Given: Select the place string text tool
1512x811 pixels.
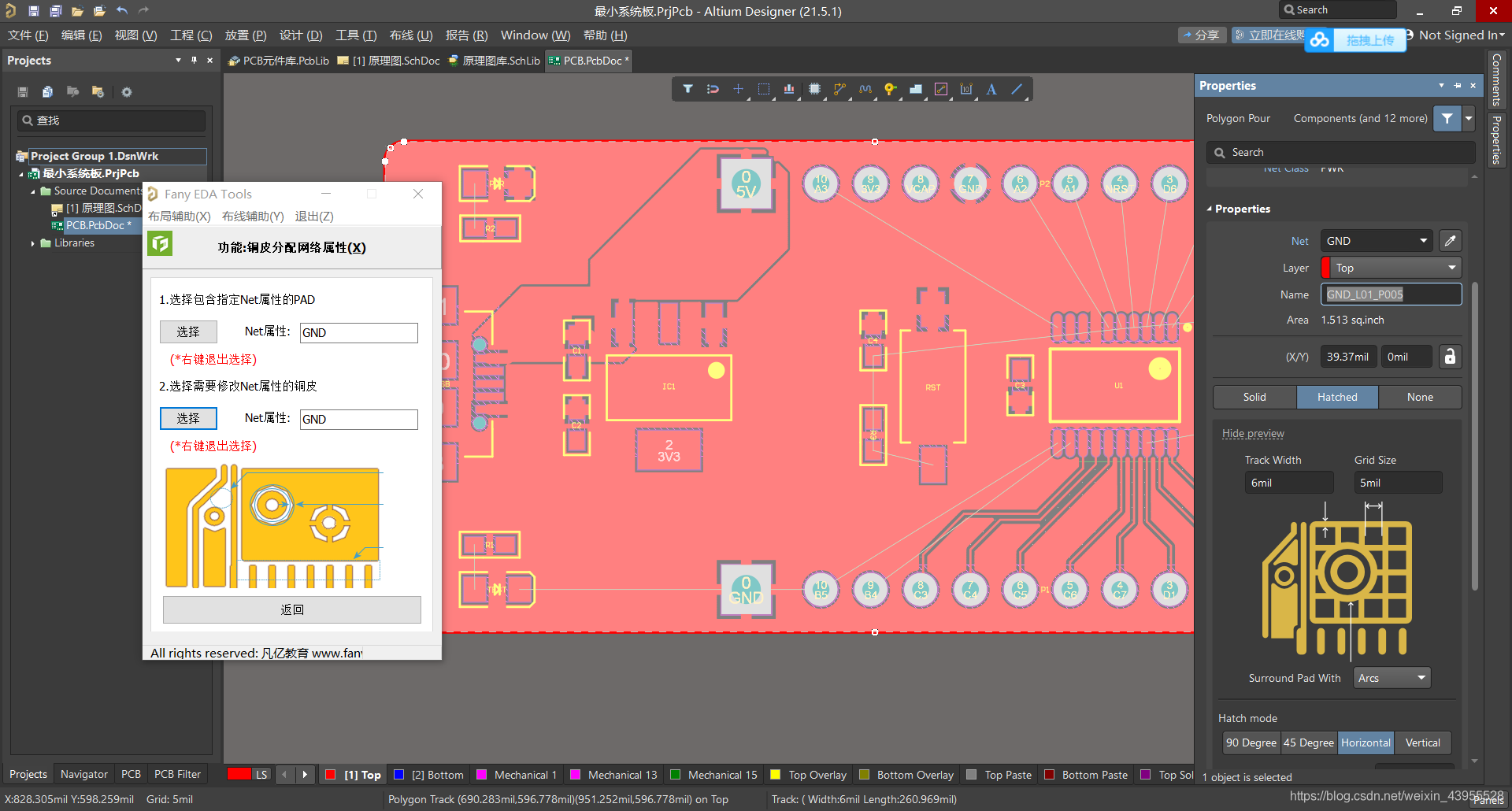Looking at the screenshot, I should (x=991, y=89).
